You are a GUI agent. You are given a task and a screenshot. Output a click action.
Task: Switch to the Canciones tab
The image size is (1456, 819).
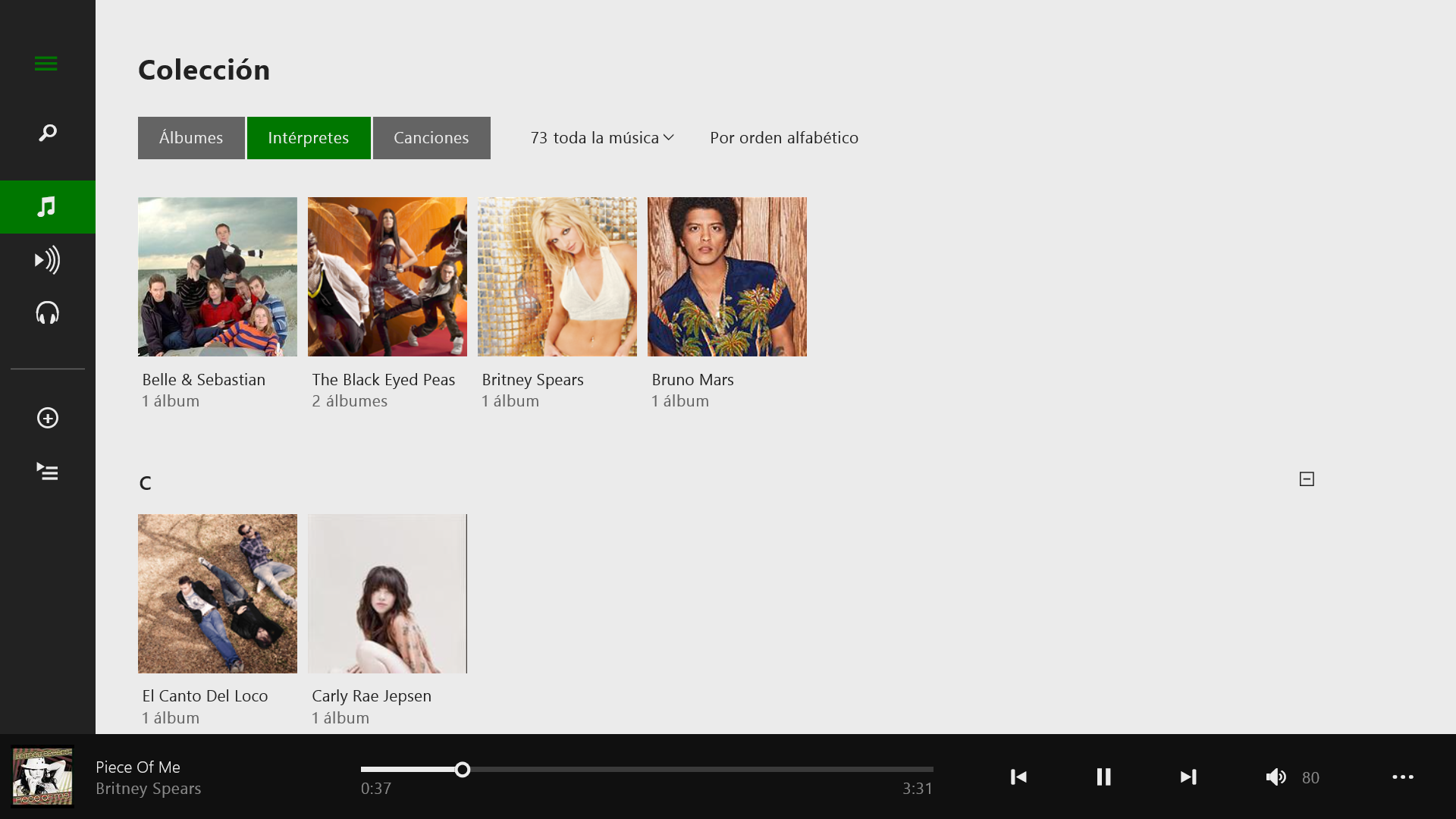pos(431,138)
